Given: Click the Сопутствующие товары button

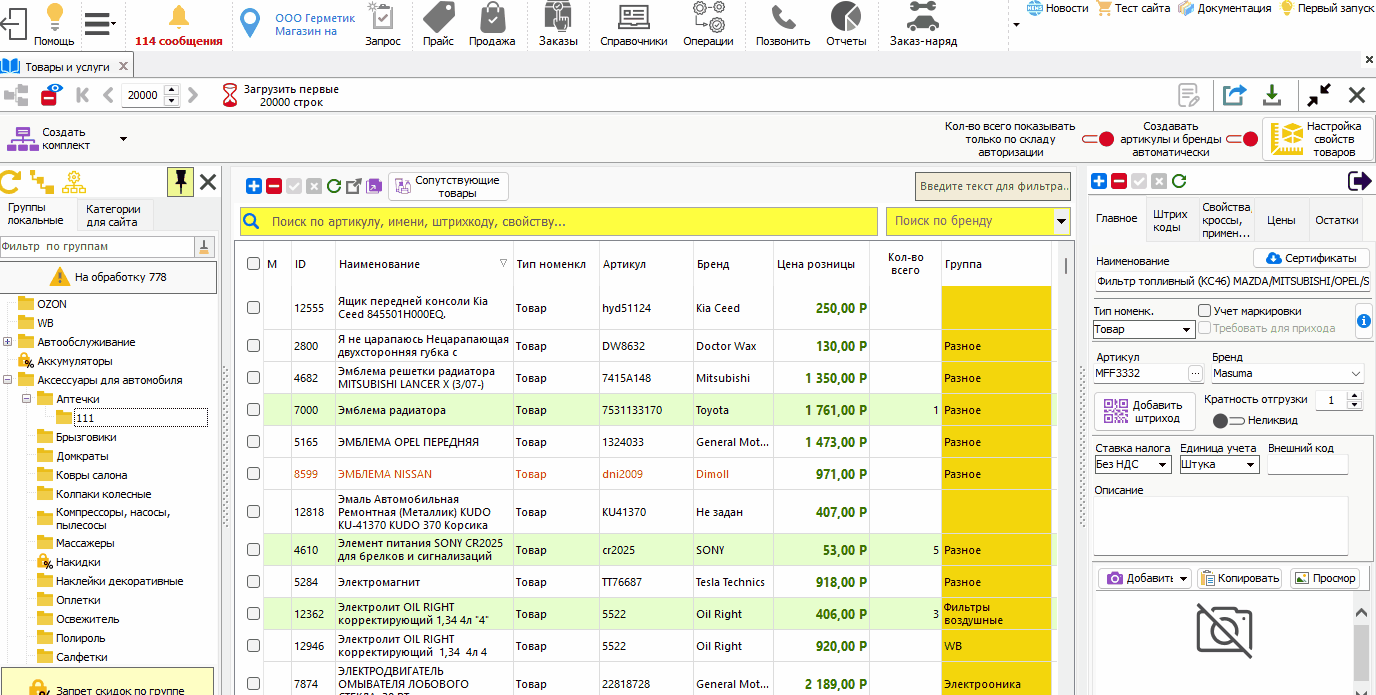Looking at the screenshot, I should (448, 187).
